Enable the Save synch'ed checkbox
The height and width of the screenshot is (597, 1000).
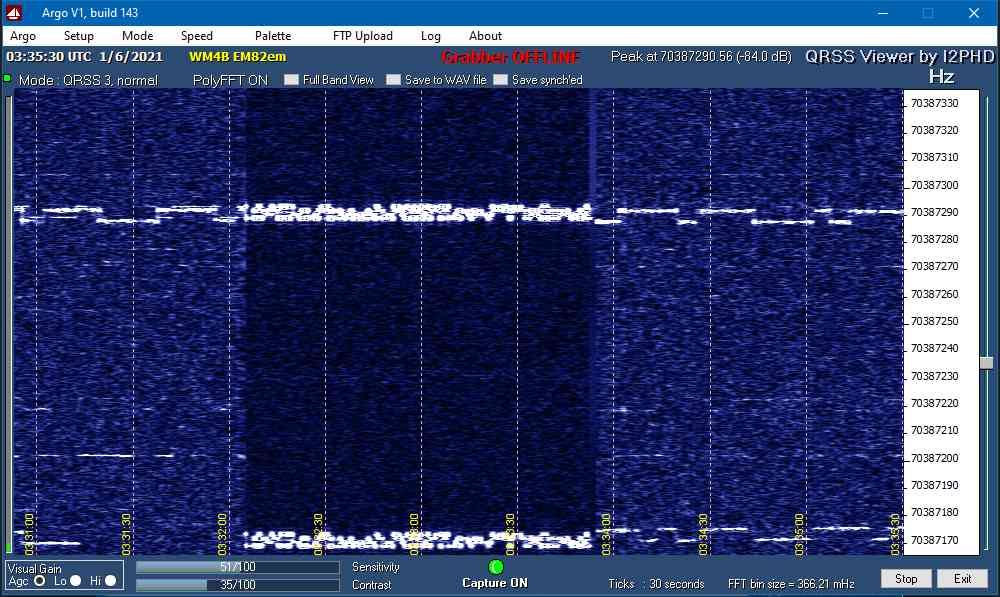coord(501,80)
